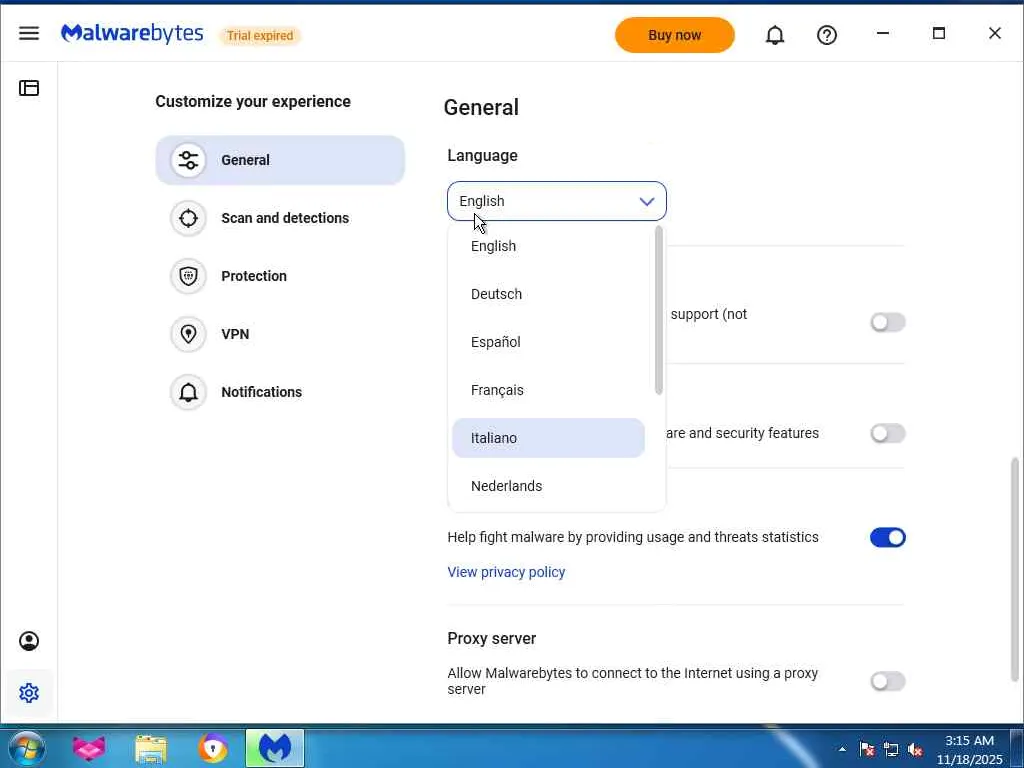Open the help question mark icon
1024x768 pixels.
click(x=827, y=35)
